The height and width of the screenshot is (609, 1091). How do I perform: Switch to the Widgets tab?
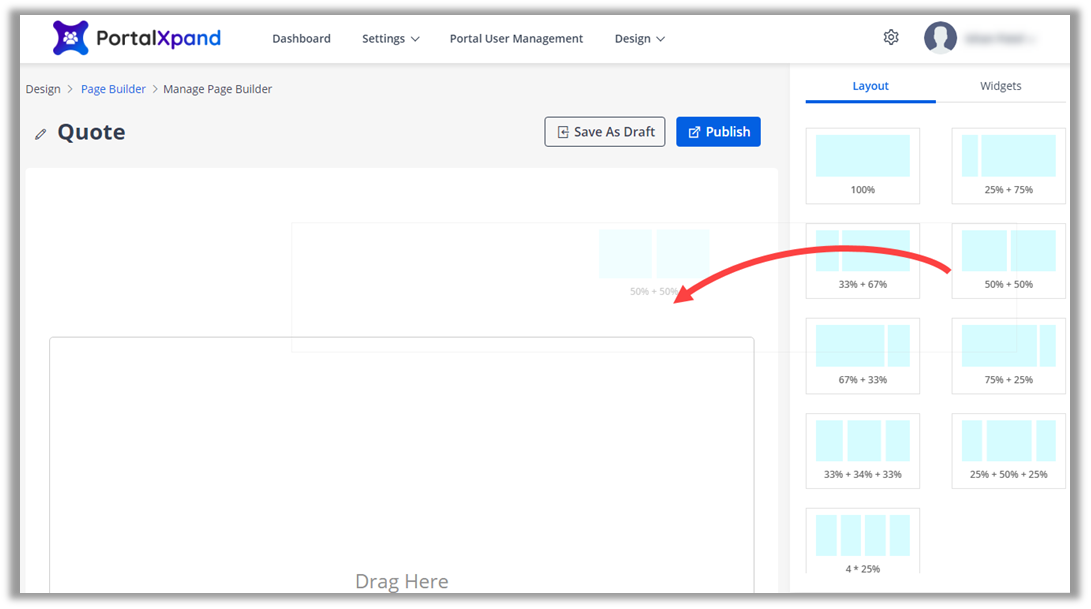pos(1000,86)
